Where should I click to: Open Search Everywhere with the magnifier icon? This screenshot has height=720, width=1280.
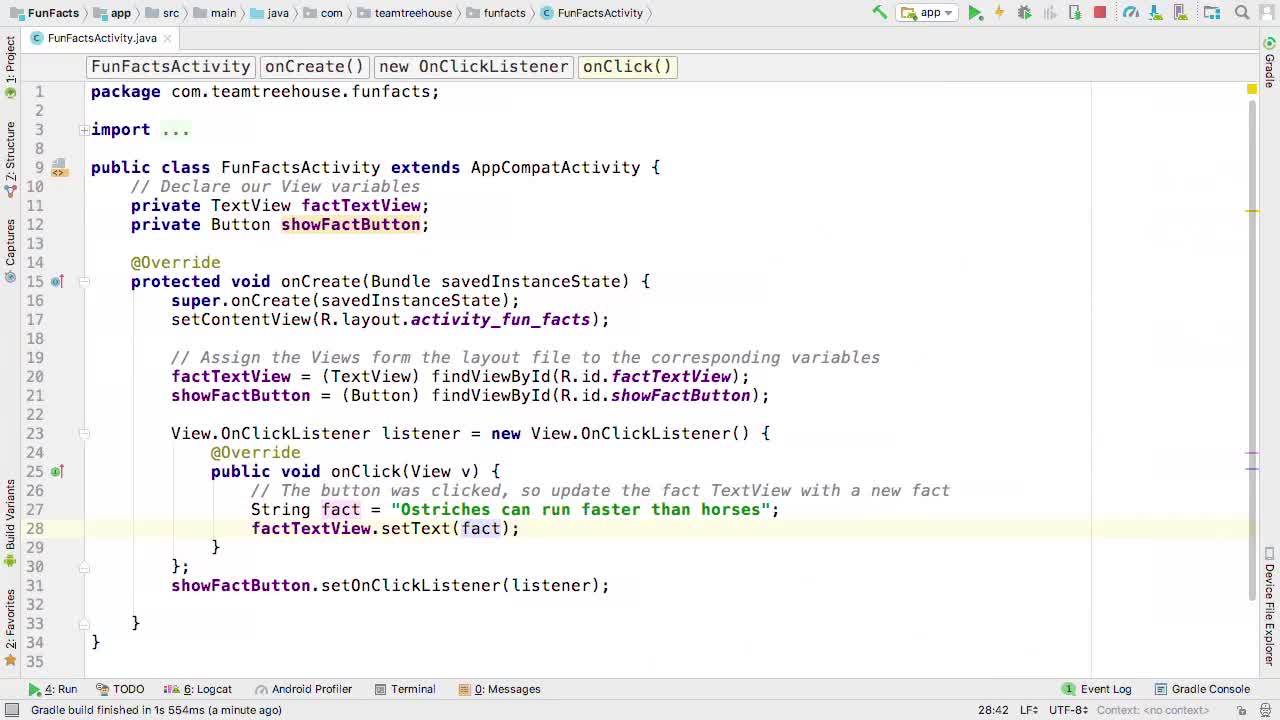pyautogui.click(x=1241, y=13)
